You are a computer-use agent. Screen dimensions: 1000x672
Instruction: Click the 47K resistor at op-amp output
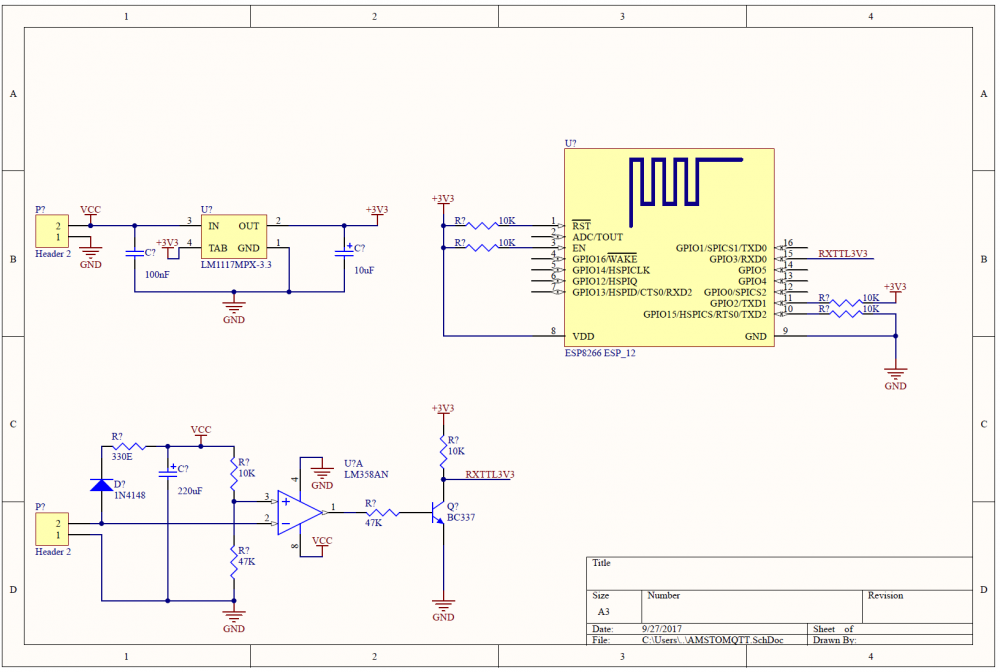pos(383,513)
